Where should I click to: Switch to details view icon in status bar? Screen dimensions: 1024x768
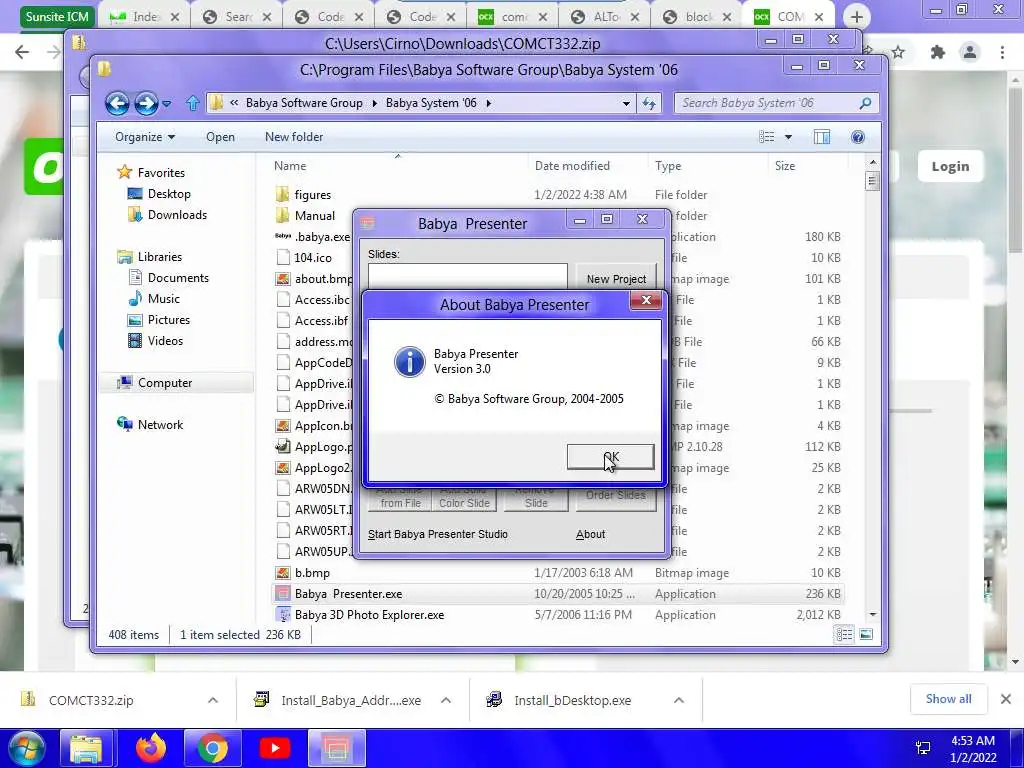(844, 634)
